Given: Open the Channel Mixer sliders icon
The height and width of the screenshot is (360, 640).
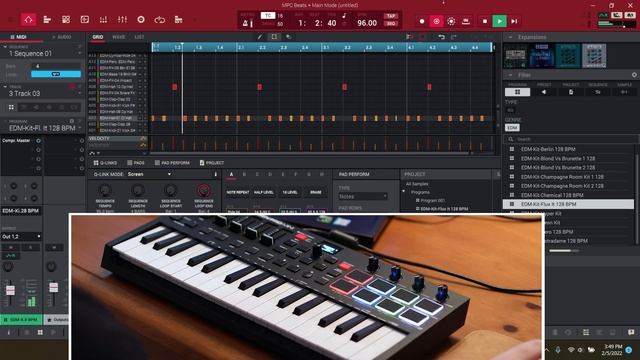Looking at the screenshot, I should pos(122,20).
